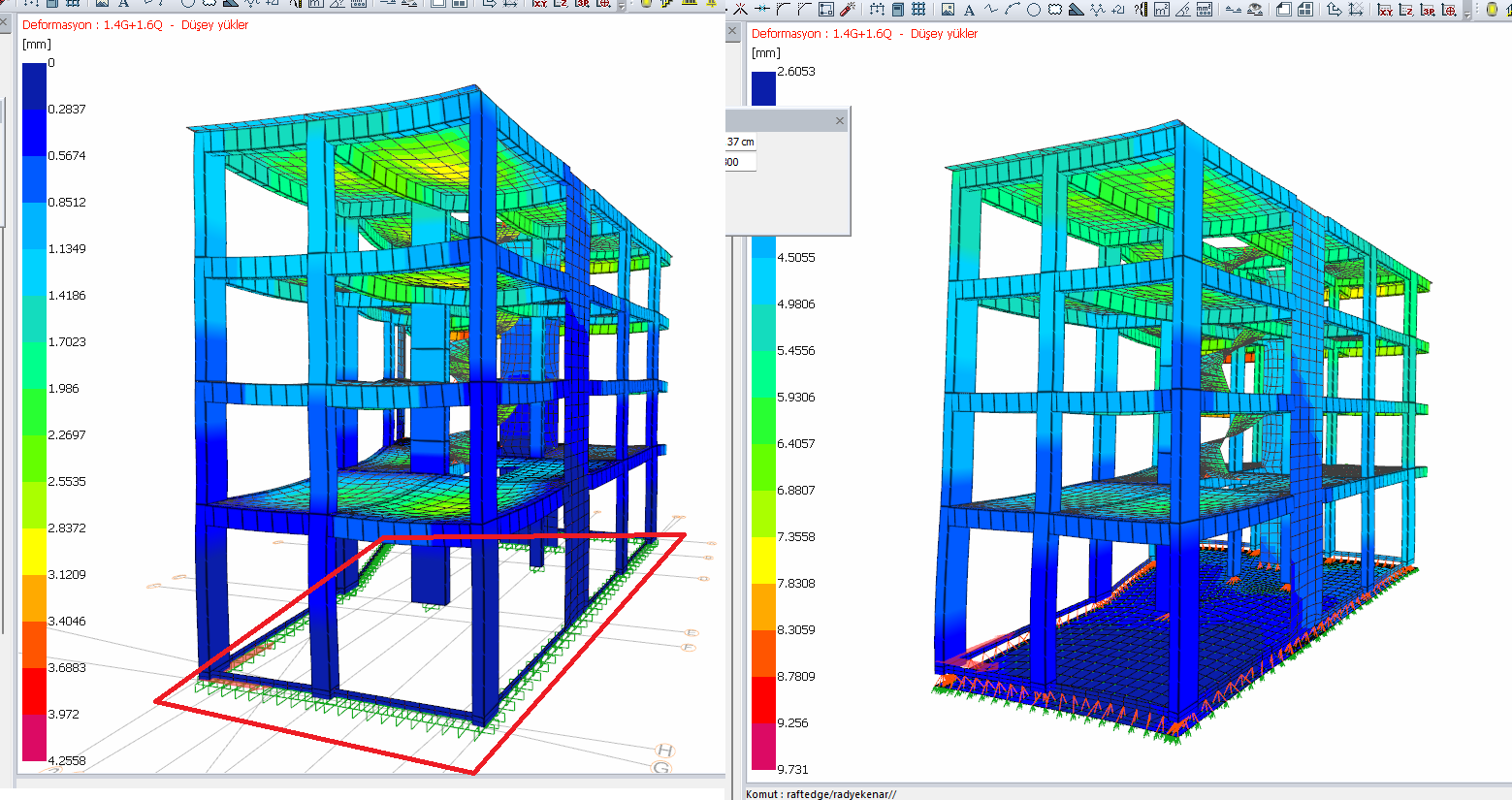Expand the right toolbar overflow arrow
This screenshot has height=800, width=1512.
(1467, 12)
